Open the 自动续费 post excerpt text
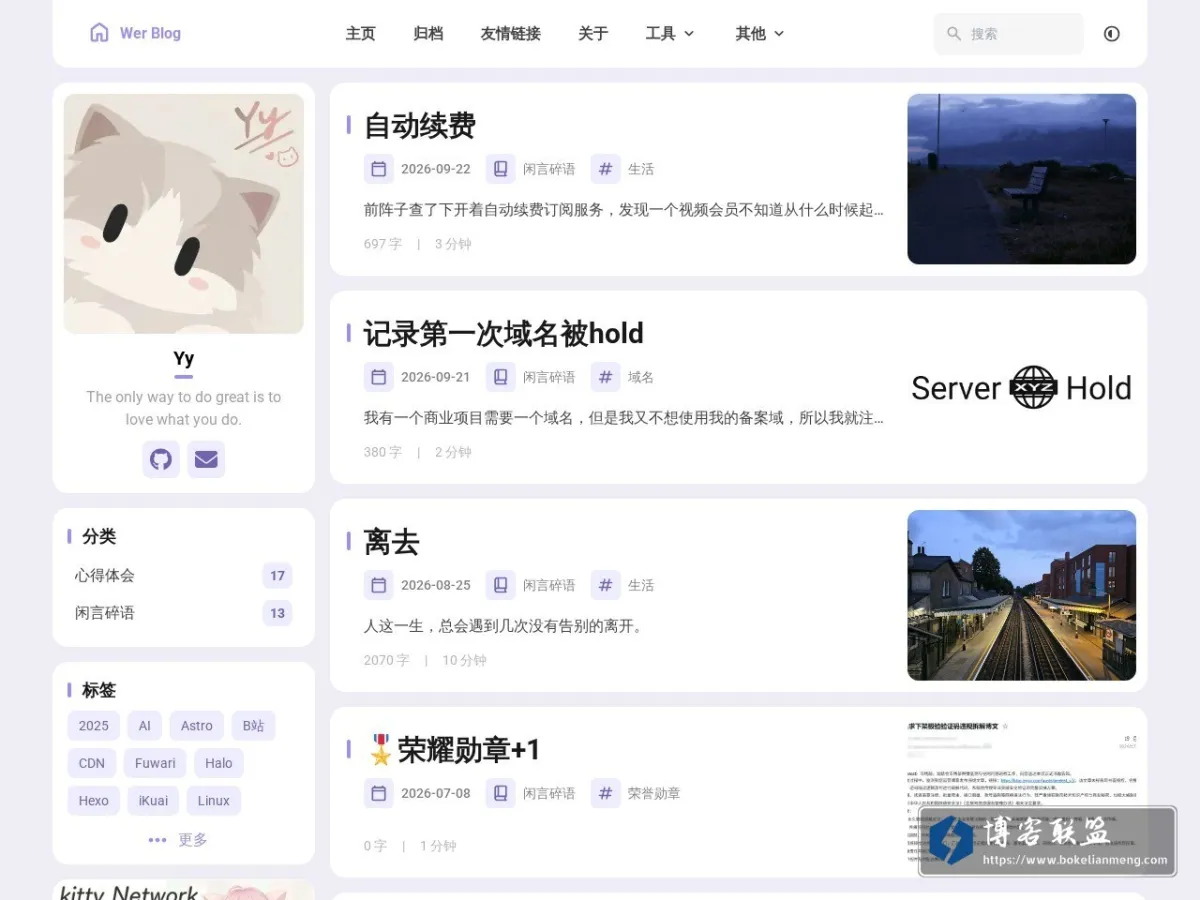Image resolution: width=1200 pixels, height=900 pixels. (624, 210)
